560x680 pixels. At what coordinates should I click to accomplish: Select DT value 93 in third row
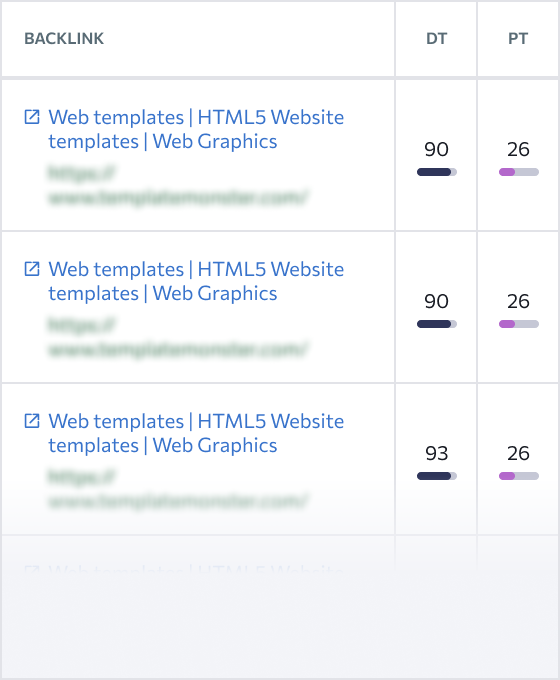pos(436,453)
